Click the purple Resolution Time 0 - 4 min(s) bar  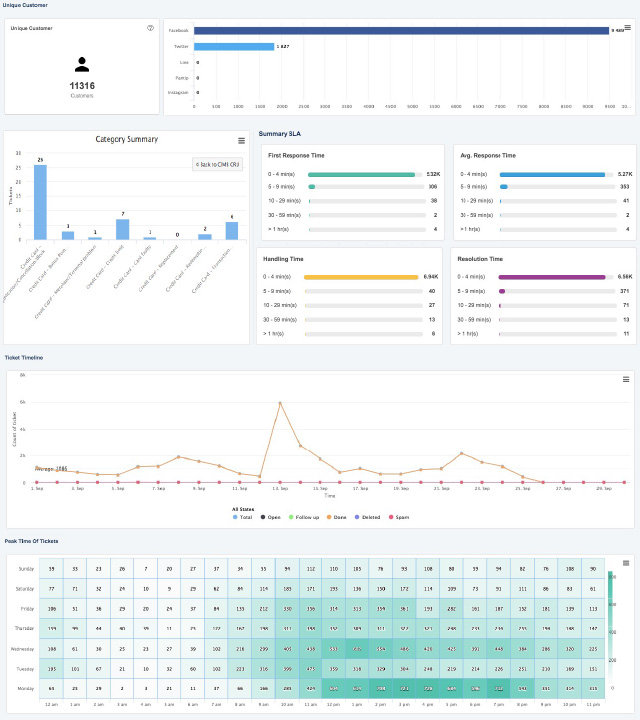click(552, 276)
